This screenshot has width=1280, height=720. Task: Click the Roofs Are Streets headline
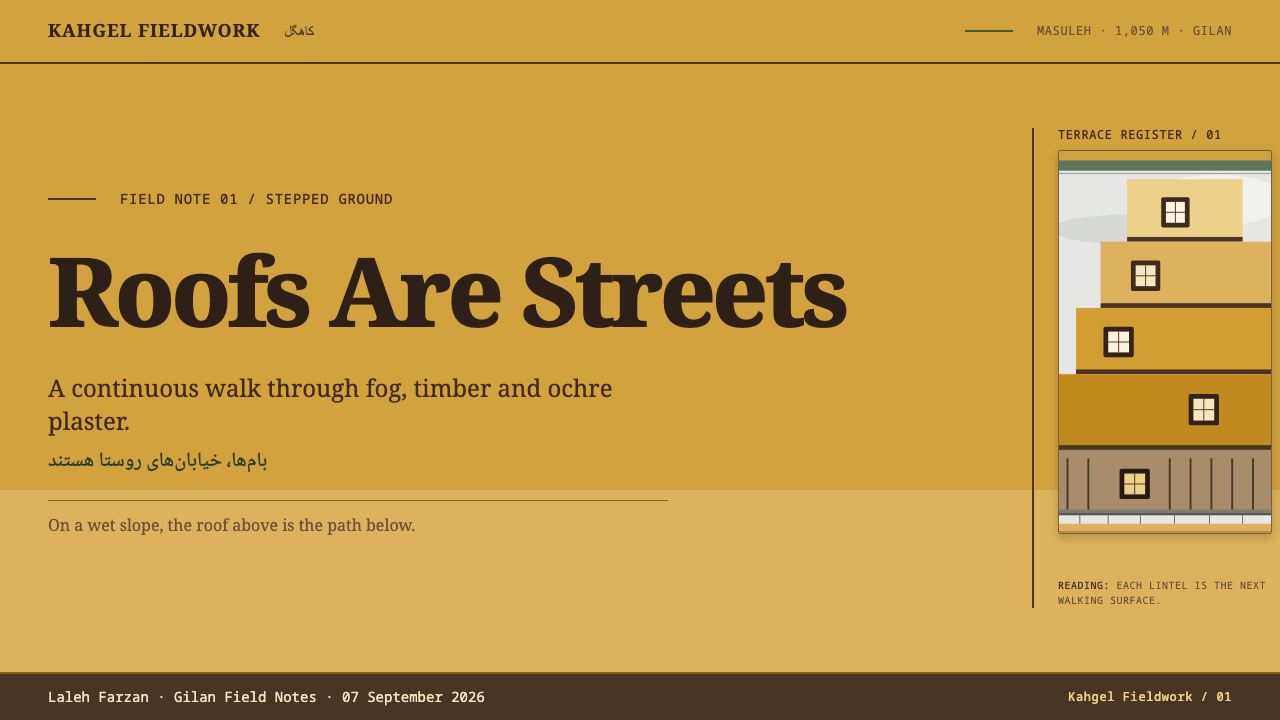click(x=447, y=292)
